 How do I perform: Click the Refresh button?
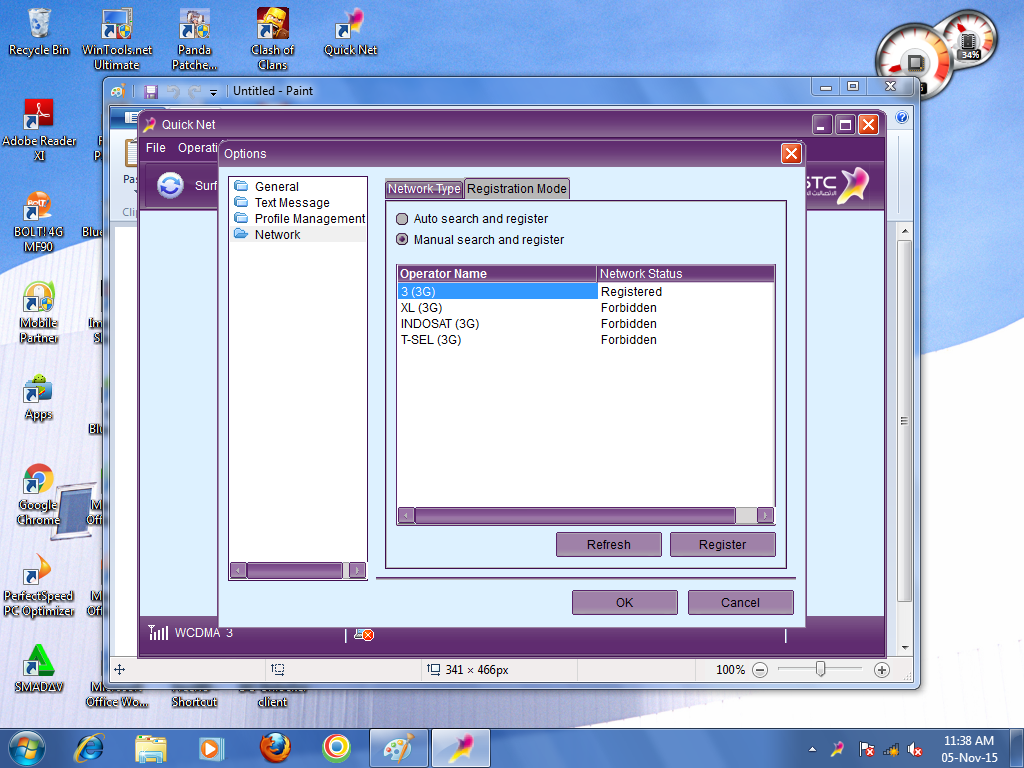pyautogui.click(x=609, y=545)
